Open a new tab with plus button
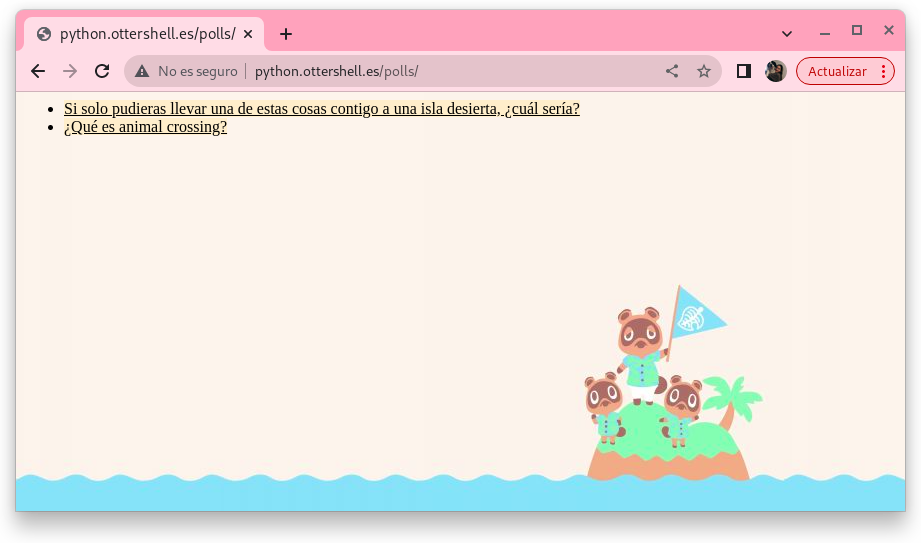The width and height of the screenshot is (921, 543). click(286, 34)
